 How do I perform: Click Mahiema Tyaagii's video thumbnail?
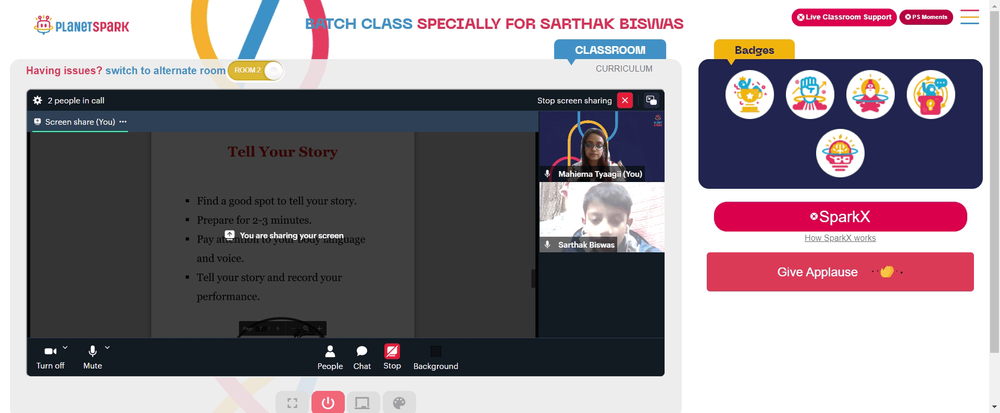602,147
